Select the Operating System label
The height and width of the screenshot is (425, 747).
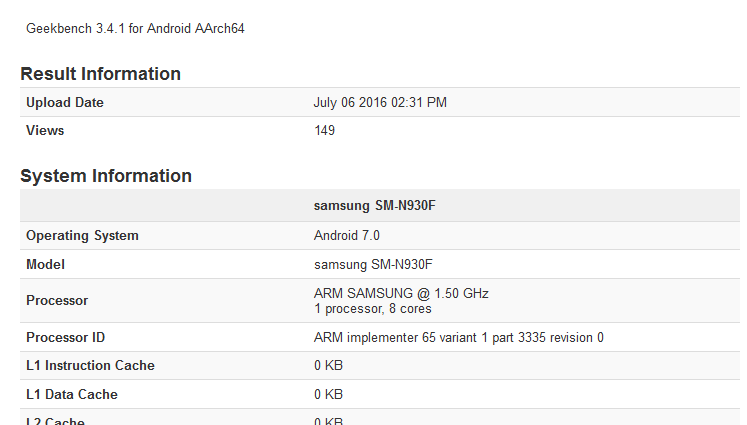tap(82, 236)
